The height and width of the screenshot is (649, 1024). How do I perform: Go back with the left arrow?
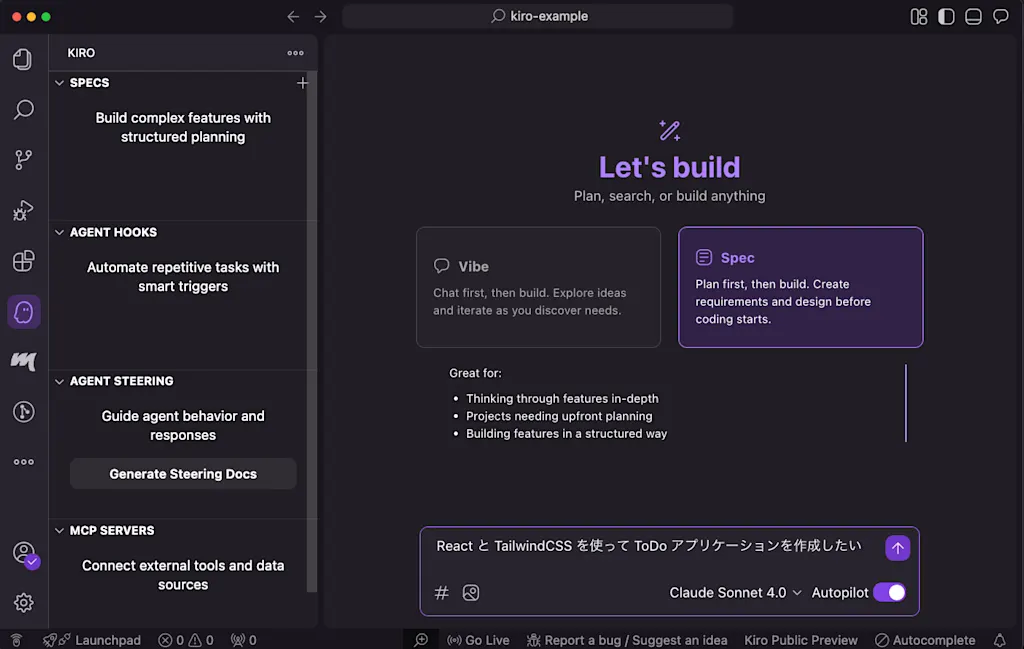coord(293,16)
